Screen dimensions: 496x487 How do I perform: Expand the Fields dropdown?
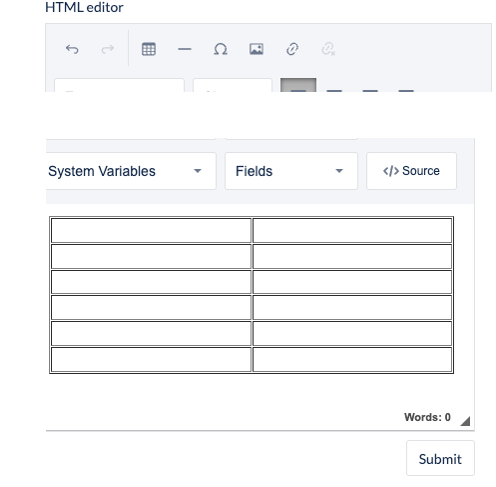click(291, 171)
